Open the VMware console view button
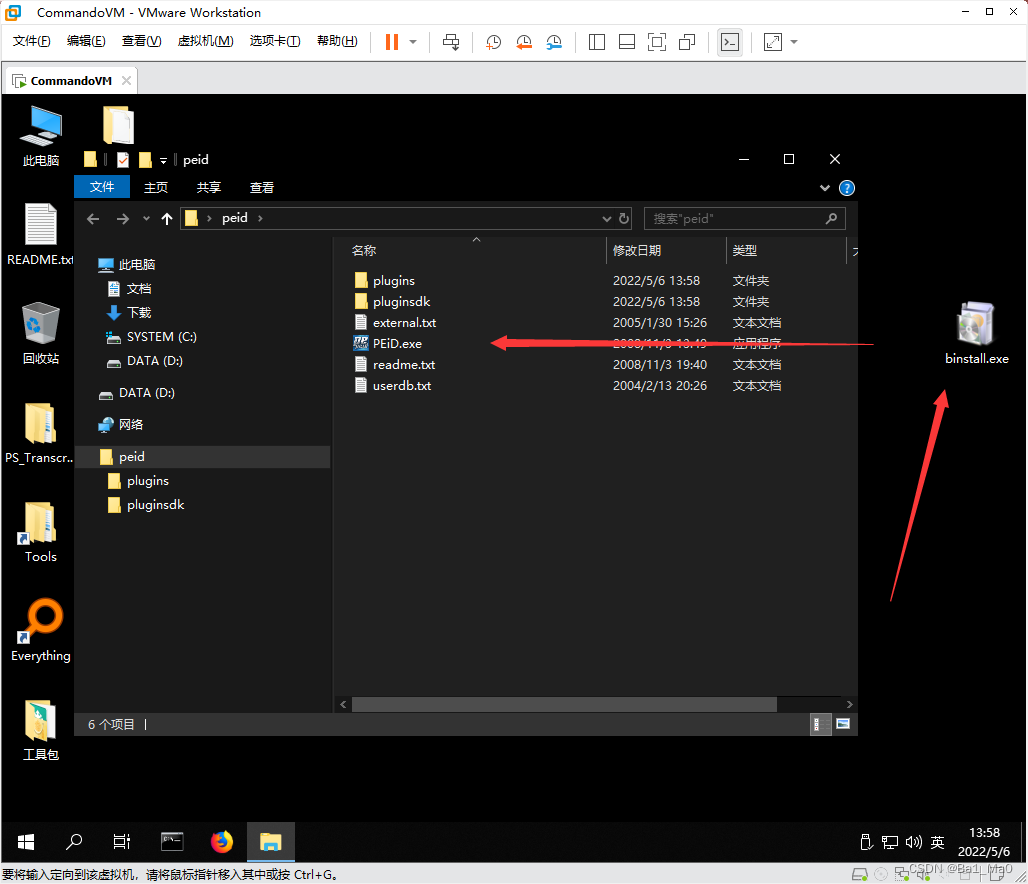This screenshot has width=1028, height=884. pyautogui.click(x=730, y=42)
